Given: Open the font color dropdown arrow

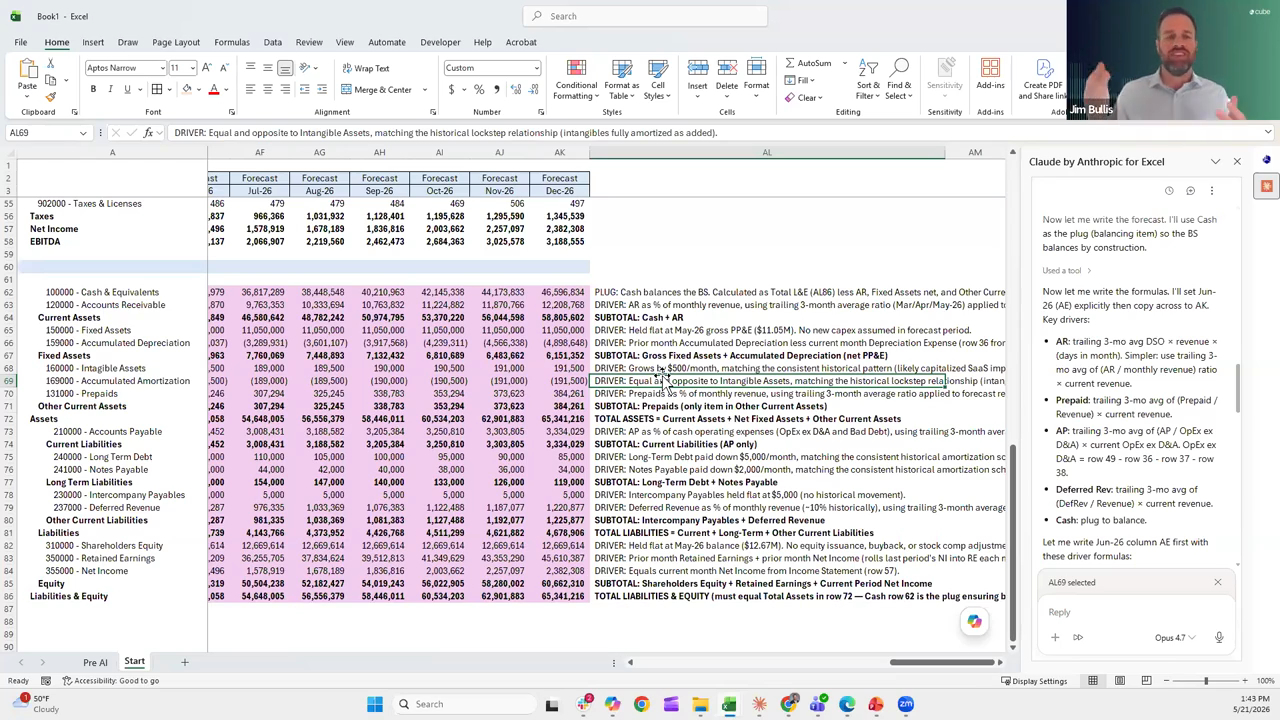Looking at the screenshot, I should [225, 90].
